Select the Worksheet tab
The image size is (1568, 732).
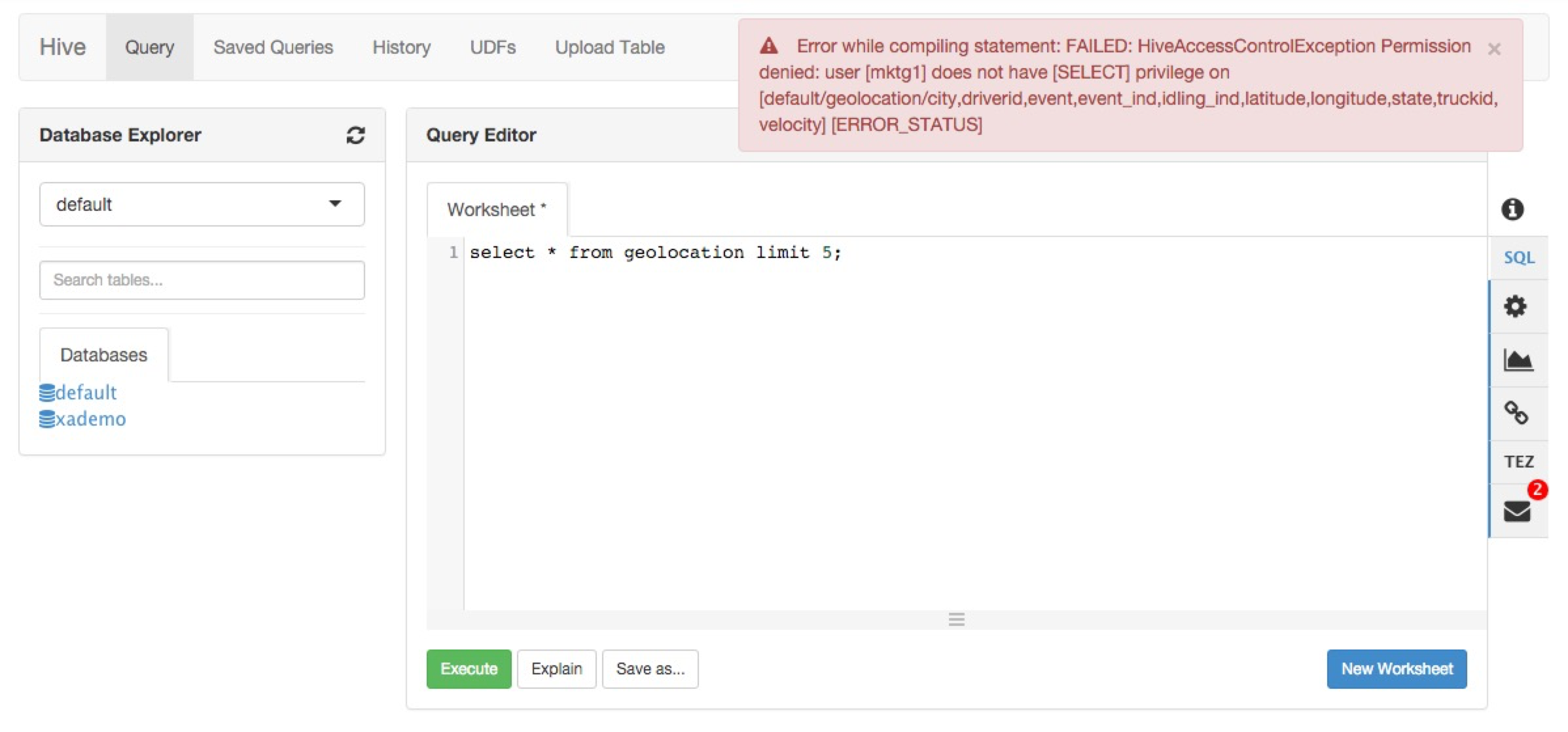(x=497, y=210)
